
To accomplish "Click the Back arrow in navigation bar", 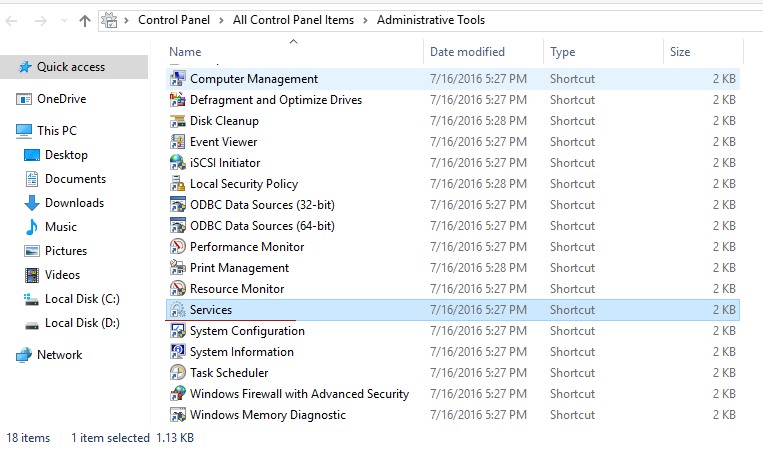I will (11, 20).
